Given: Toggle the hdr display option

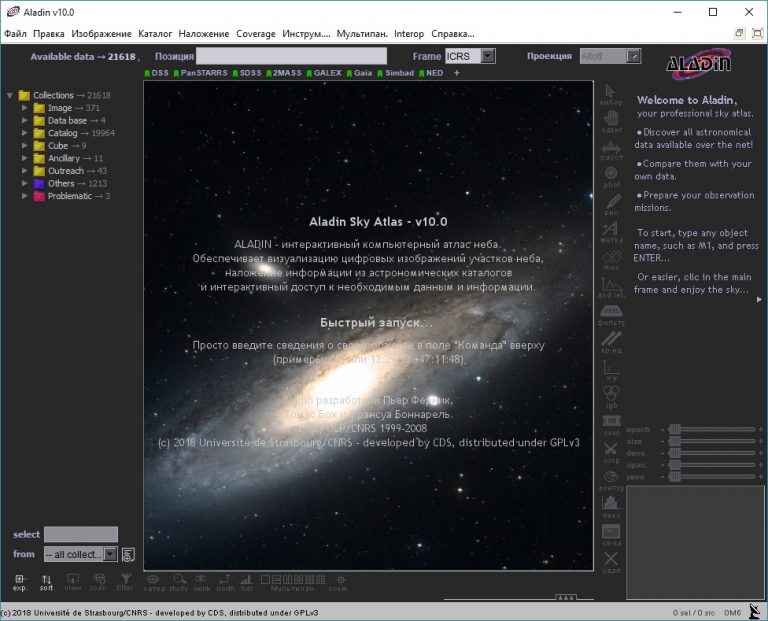Looking at the screenshot, I should point(247,583).
